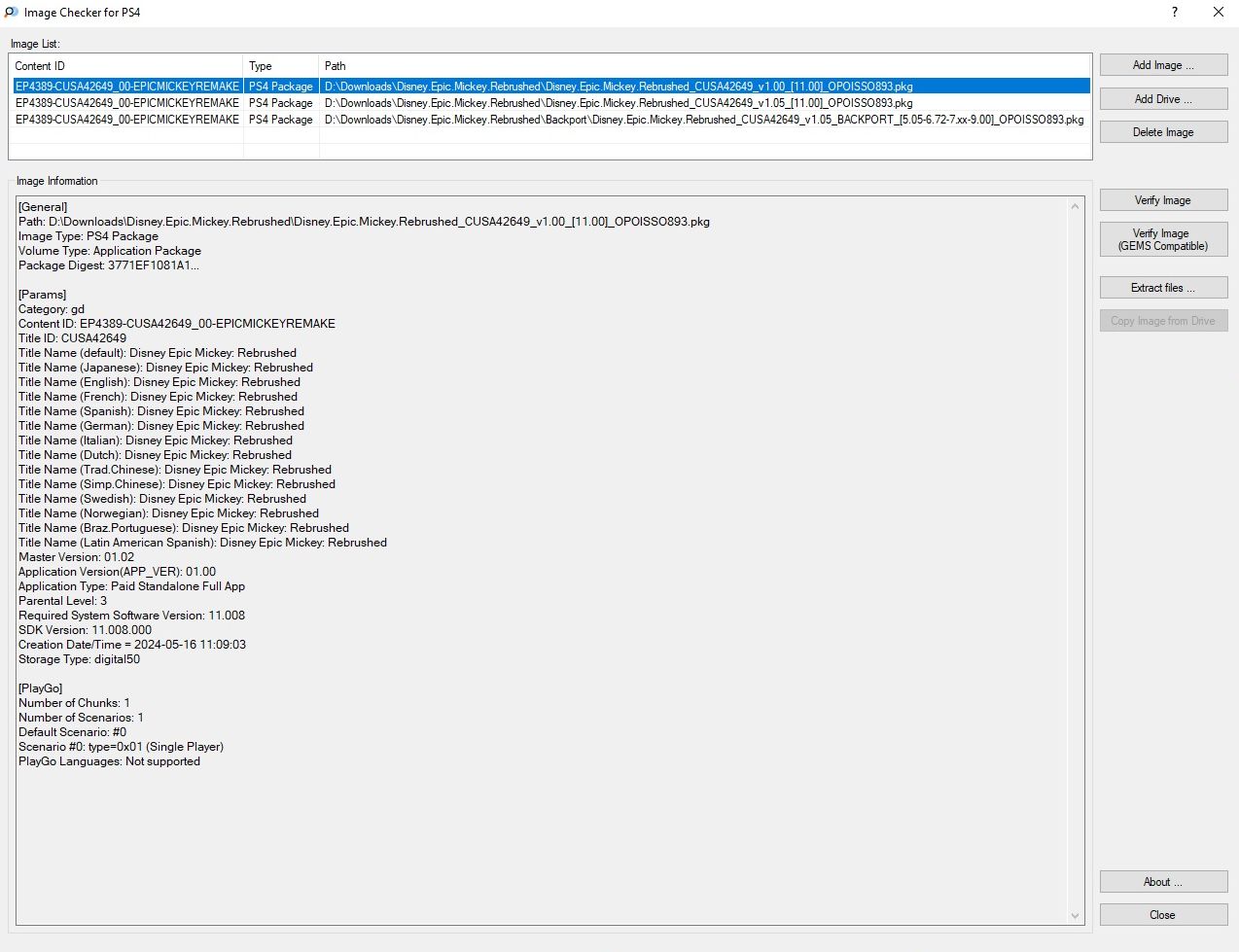The width and height of the screenshot is (1239, 952).
Task: Click Application Type: Paid Standalone Full App line
Action: 132,586
